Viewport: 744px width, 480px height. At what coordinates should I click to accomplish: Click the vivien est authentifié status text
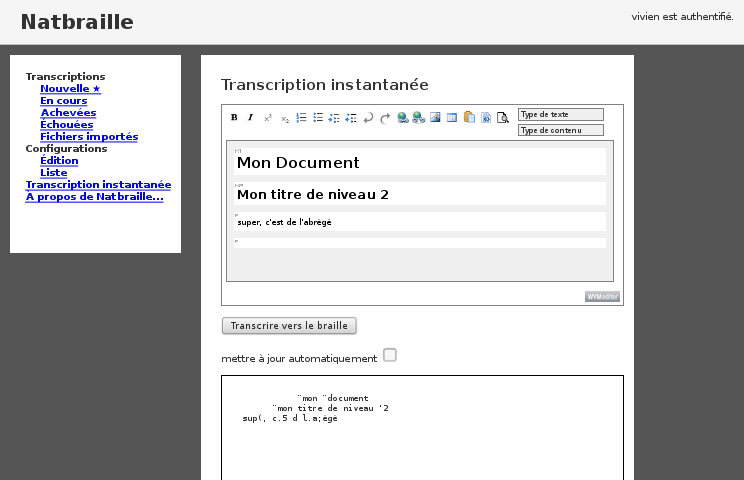[x=682, y=17]
